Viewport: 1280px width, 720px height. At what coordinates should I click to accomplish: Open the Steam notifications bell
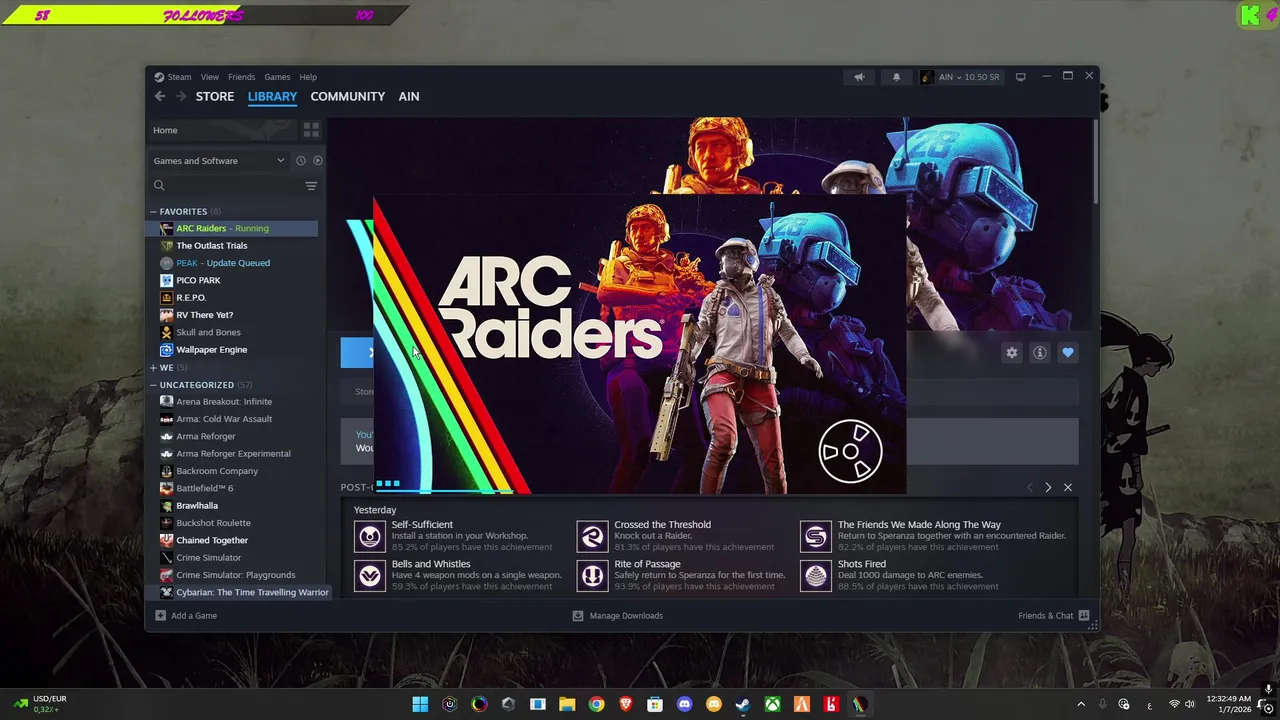pyautogui.click(x=896, y=77)
